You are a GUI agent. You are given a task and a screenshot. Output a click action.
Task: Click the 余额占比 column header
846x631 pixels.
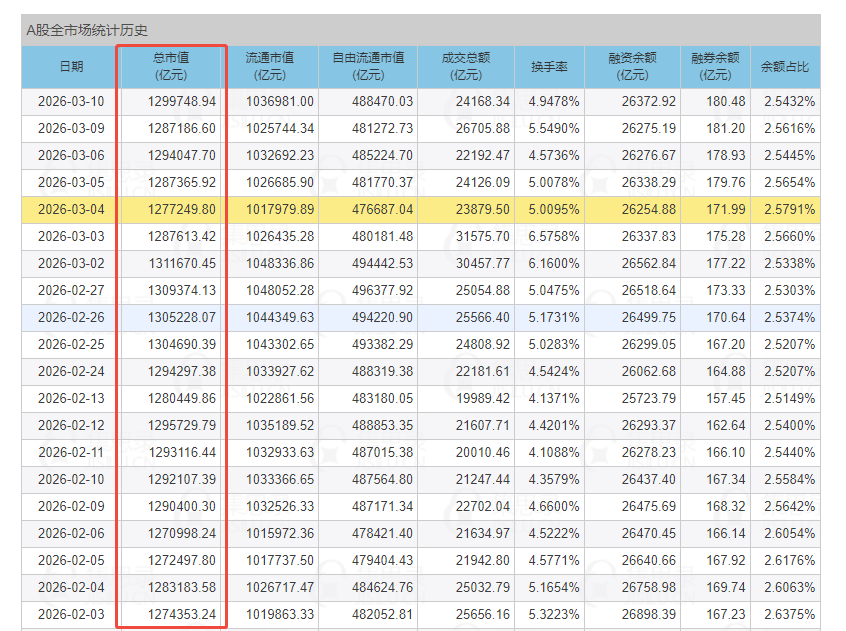tap(785, 67)
